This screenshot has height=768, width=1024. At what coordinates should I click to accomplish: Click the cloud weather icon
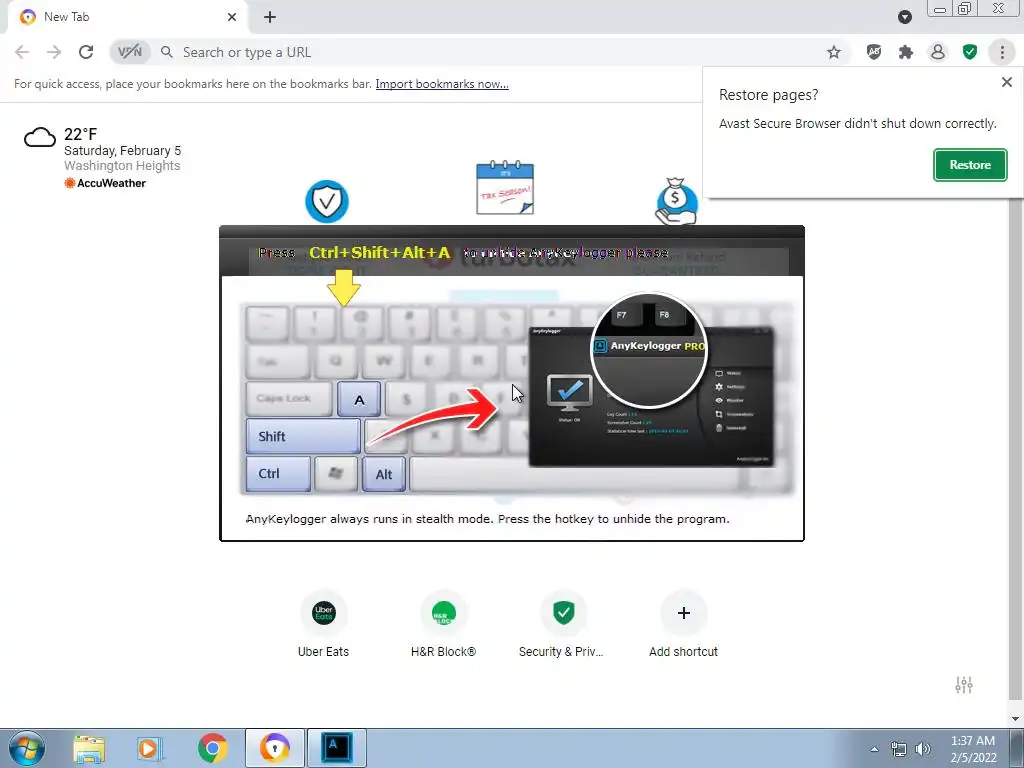39,138
